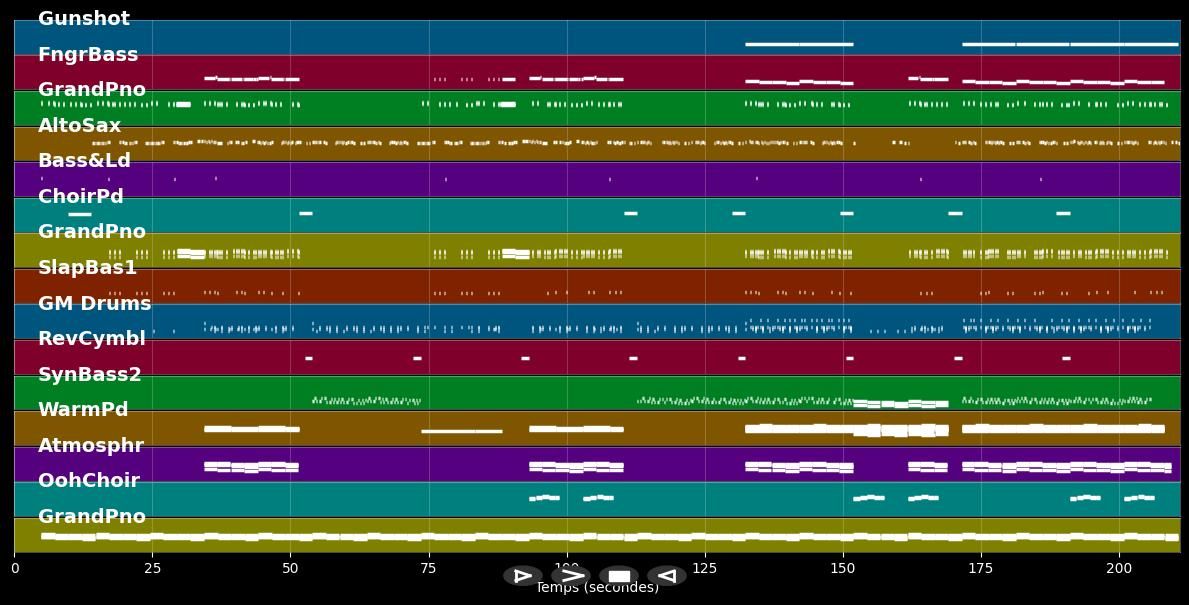Image resolution: width=1189 pixels, height=605 pixels.
Task: Click the 25 seconds tick label
Action: [x=152, y=568]
